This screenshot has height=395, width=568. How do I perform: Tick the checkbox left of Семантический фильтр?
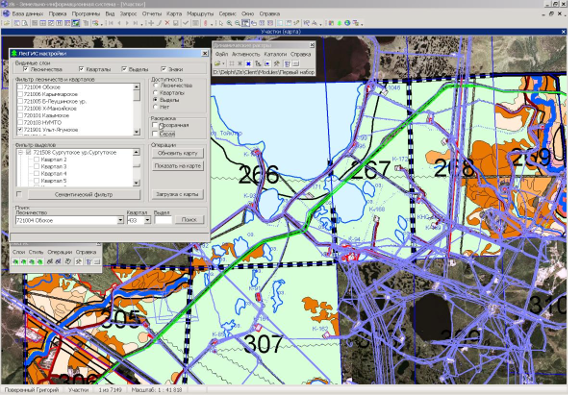coord(19,194)
